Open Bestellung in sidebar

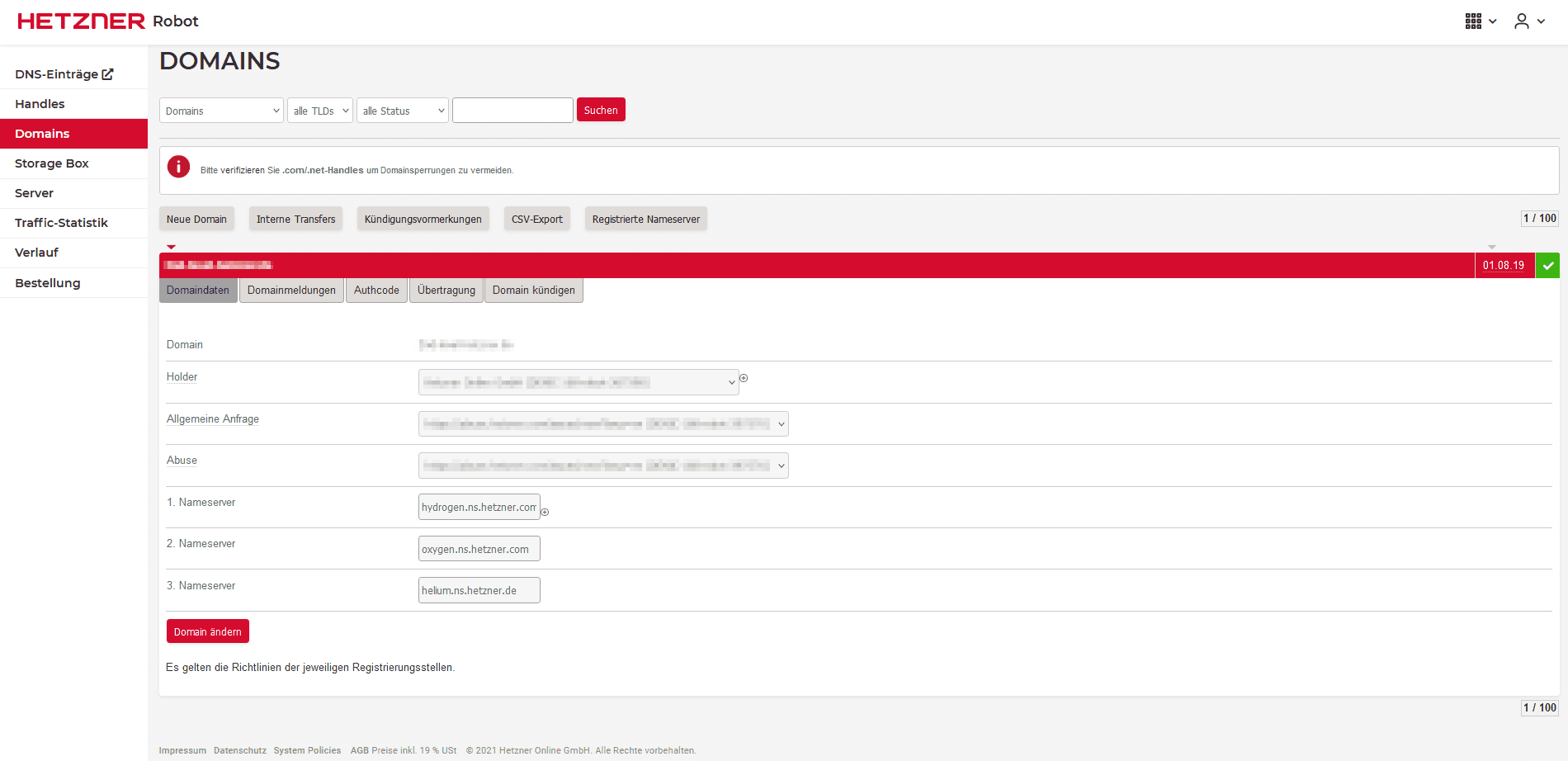pos(74,283)
